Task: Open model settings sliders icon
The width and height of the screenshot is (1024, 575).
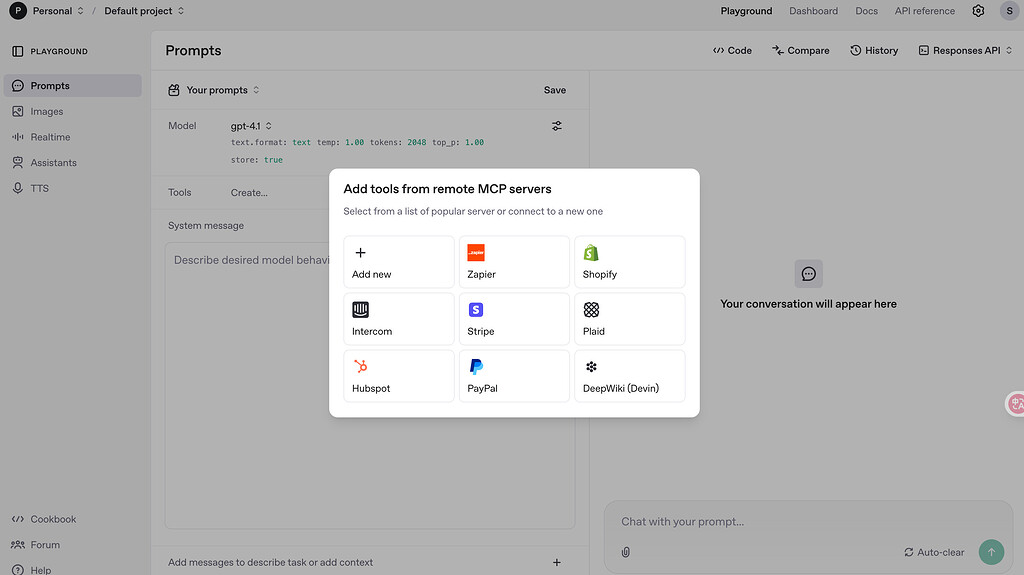Action: coord(556,126)
